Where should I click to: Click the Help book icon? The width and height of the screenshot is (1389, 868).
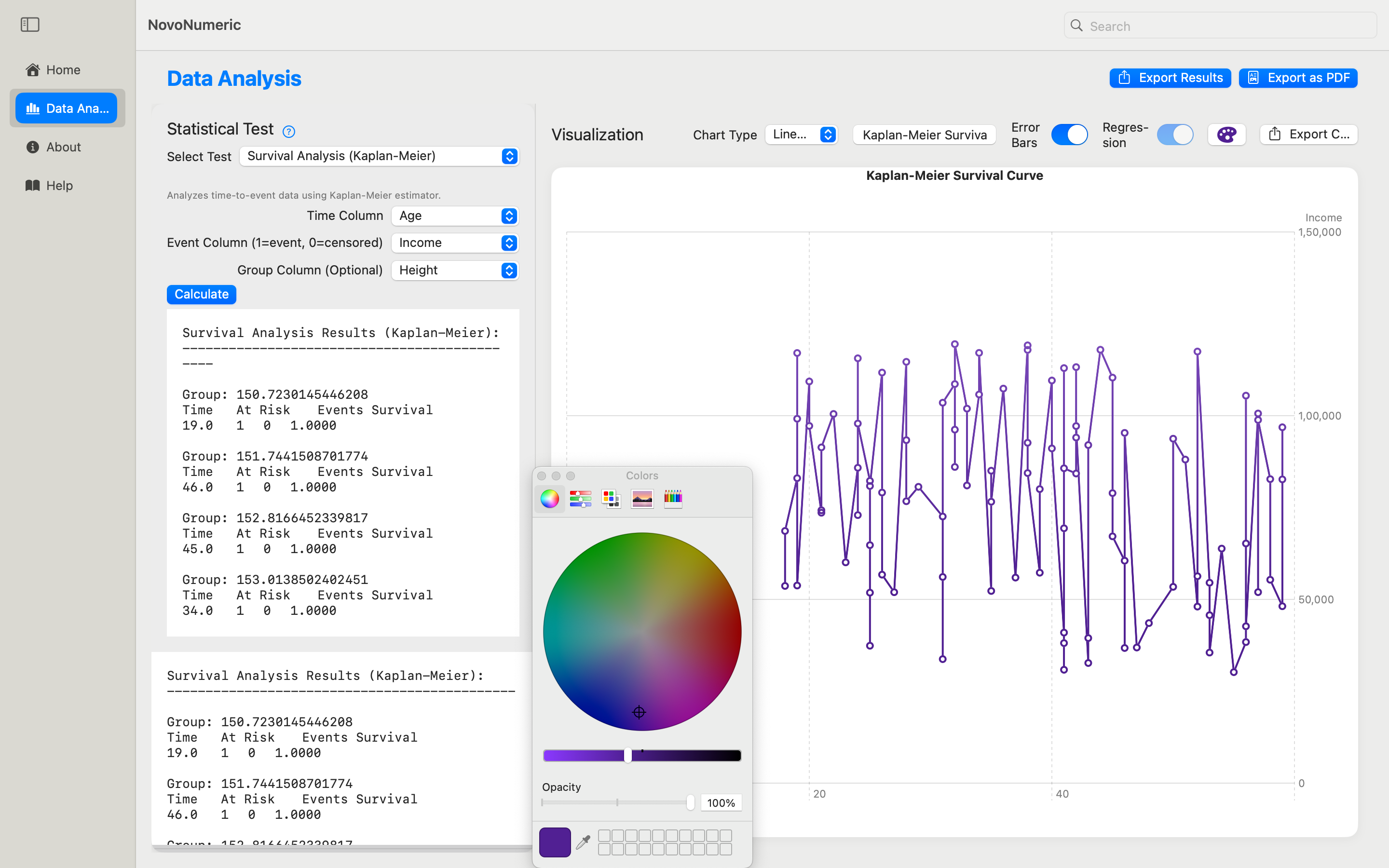point(33,186)
